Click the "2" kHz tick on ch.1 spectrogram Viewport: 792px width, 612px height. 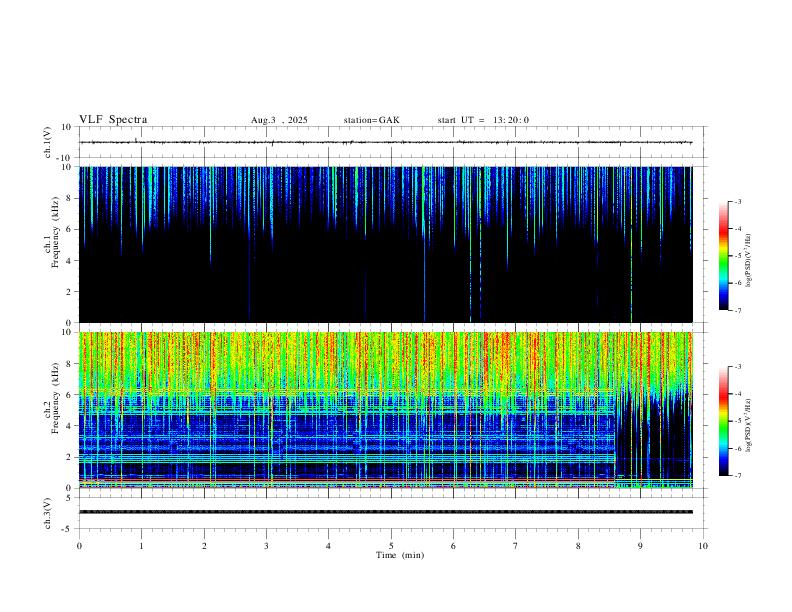point(69,292)
